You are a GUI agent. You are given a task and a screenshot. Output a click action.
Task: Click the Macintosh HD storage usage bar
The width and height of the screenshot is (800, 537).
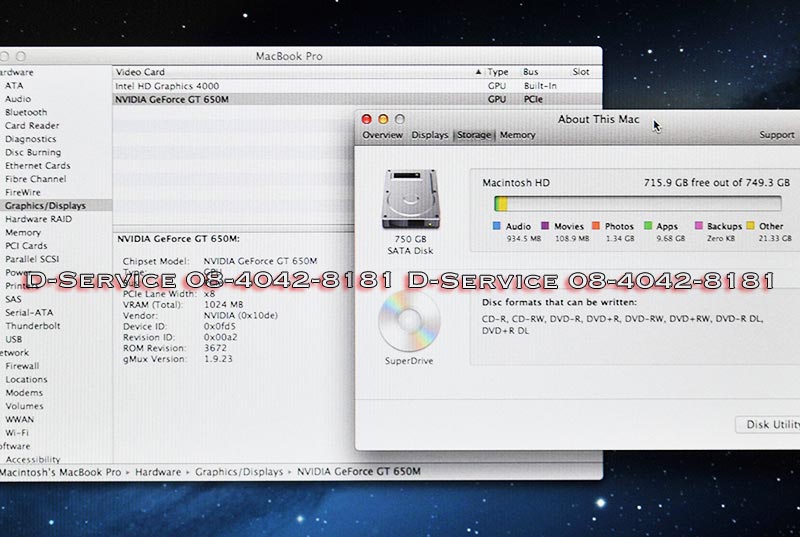[x=637, y=203]
